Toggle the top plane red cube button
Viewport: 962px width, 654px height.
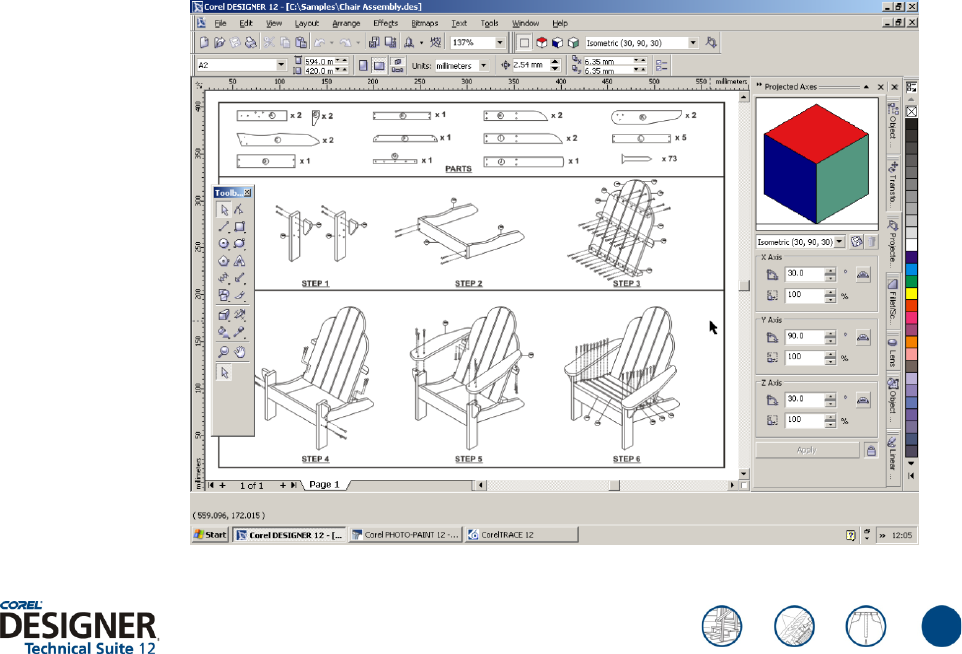(541, 42)
